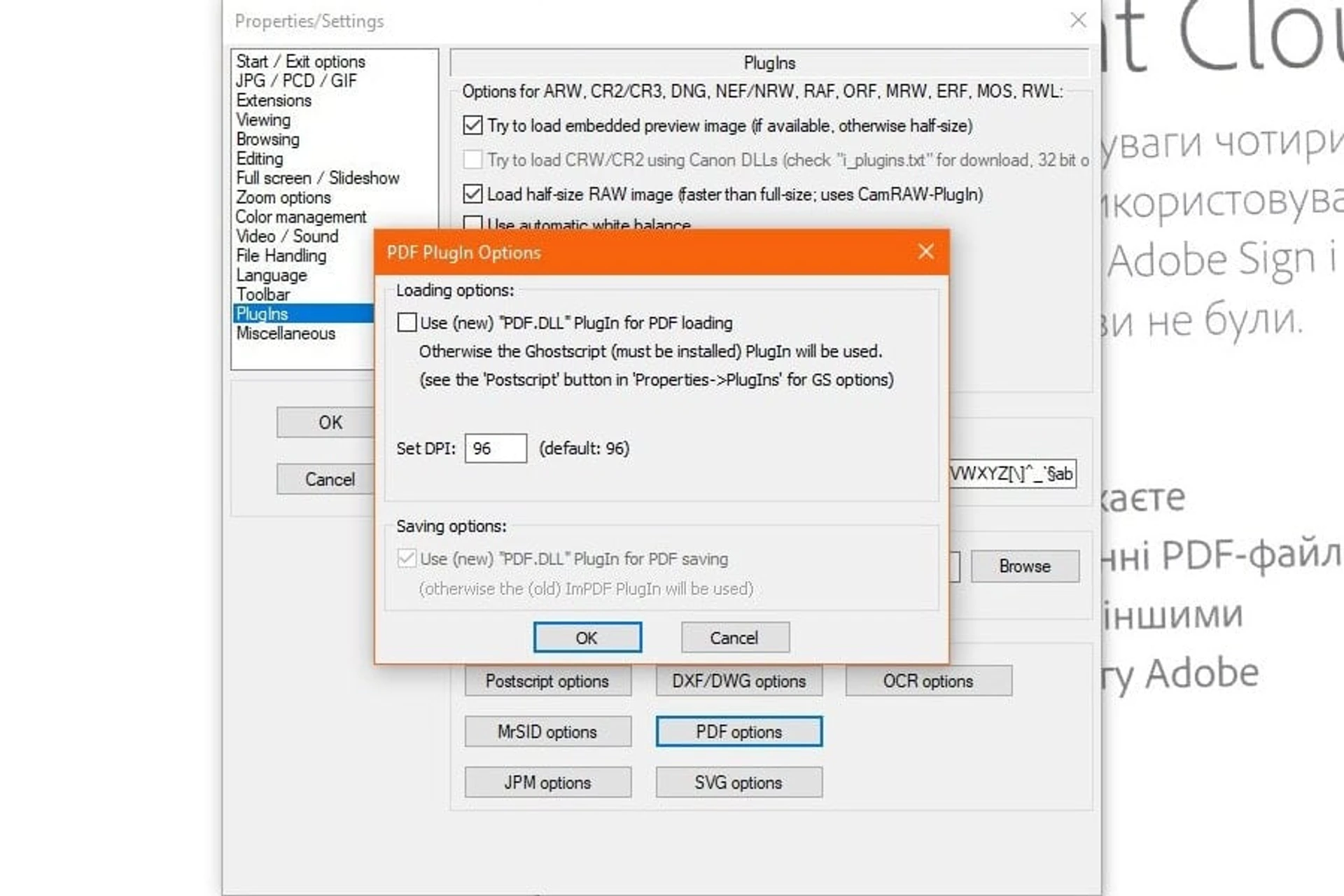Click the Browse button
Screen dimensions: 1344x896
coord(1025,566)
